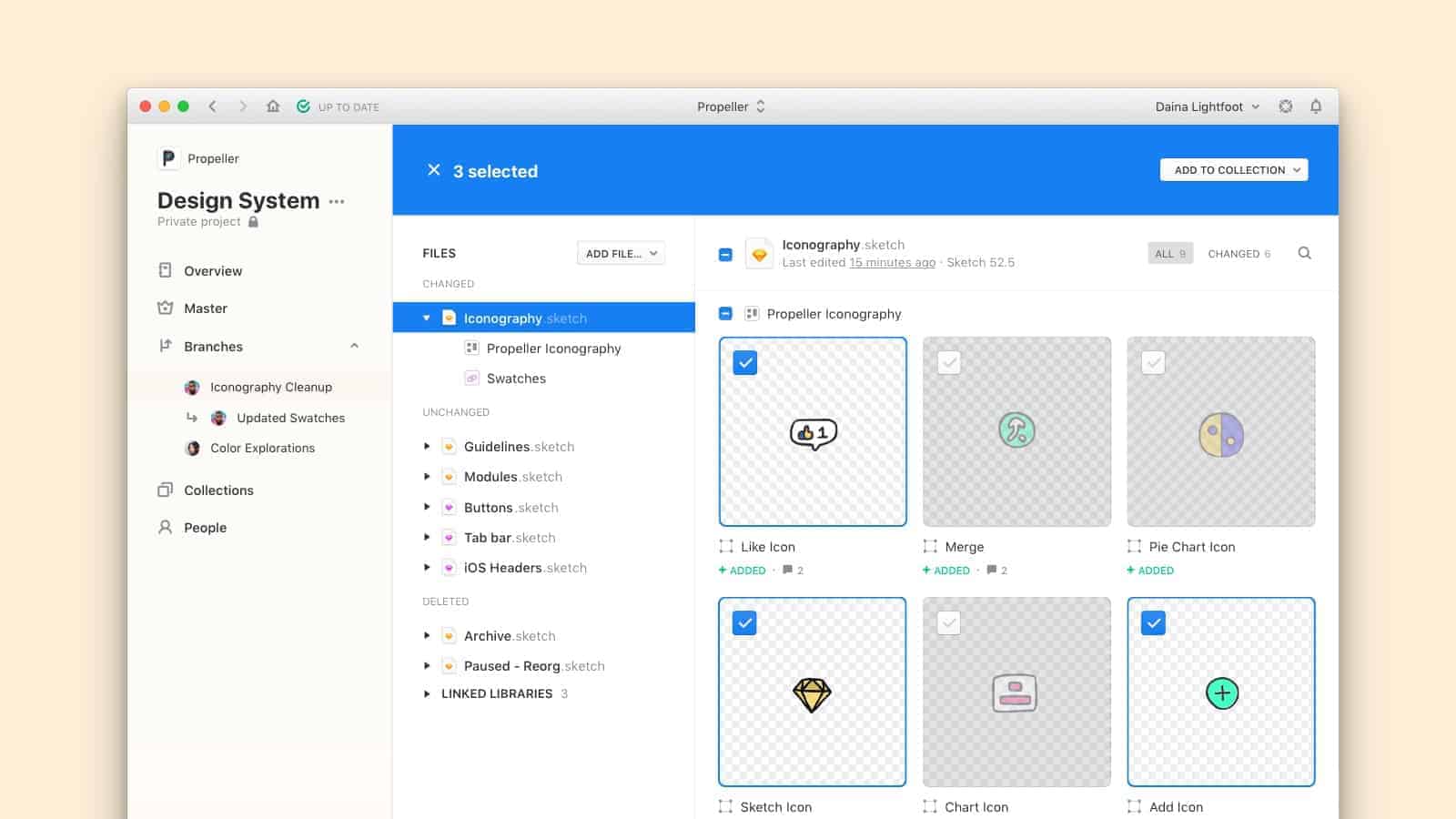This screenshot has width=1456, height=819.
Task: Toggle the Propeller Iconography page checkbox
Action: click(x=725, y=314)
